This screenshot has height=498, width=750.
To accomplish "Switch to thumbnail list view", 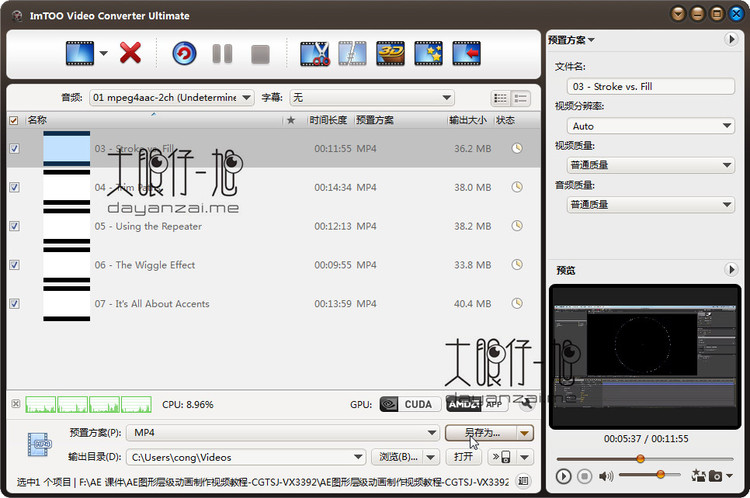I will coord(501,99).
